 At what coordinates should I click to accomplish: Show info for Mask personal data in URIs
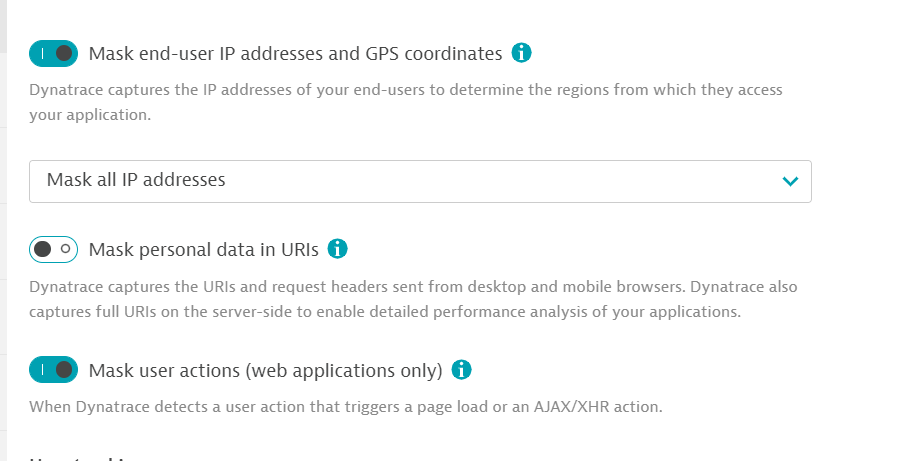[x=338, y=249]
